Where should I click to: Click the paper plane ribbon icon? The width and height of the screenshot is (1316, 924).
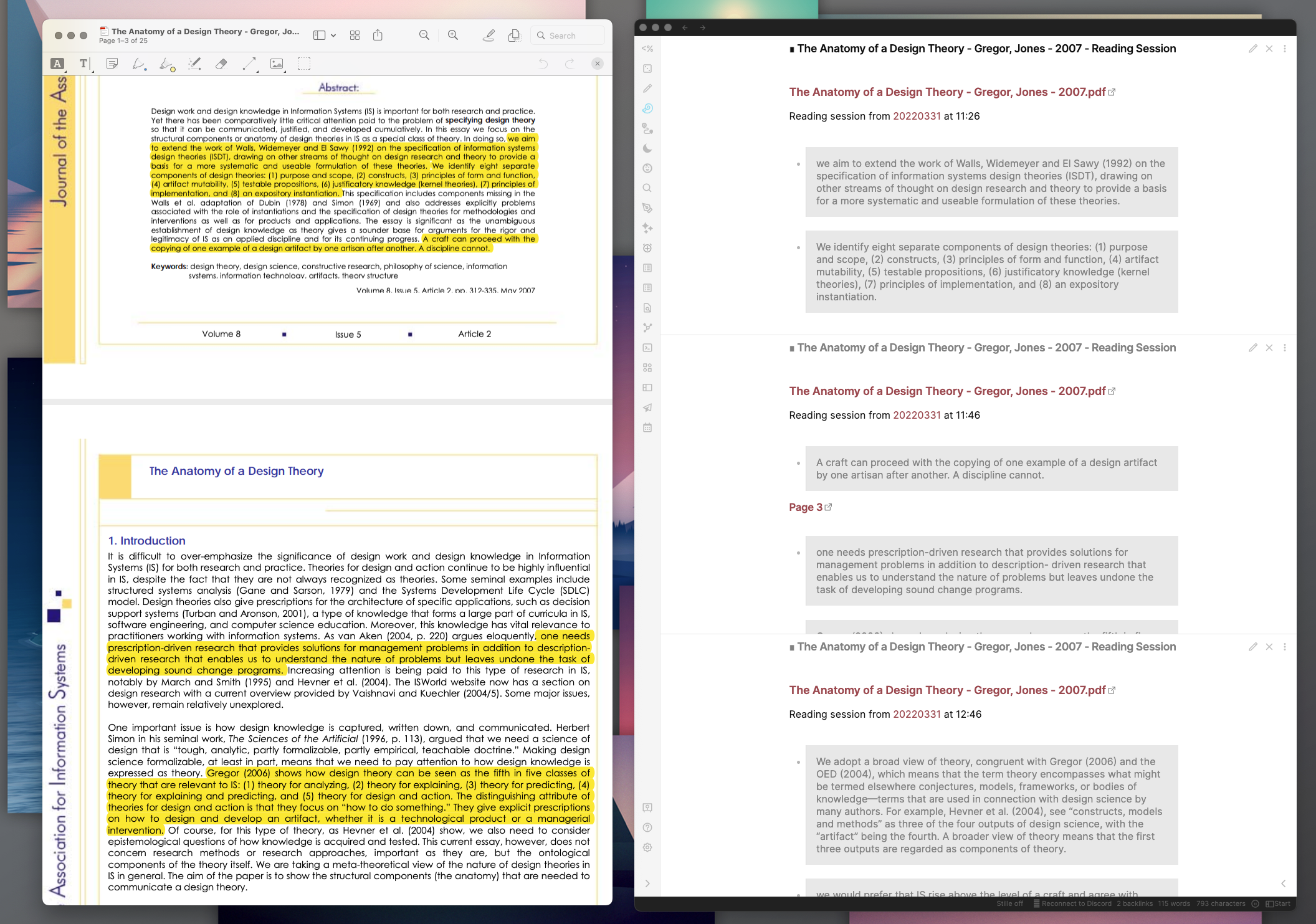point(647,407)
